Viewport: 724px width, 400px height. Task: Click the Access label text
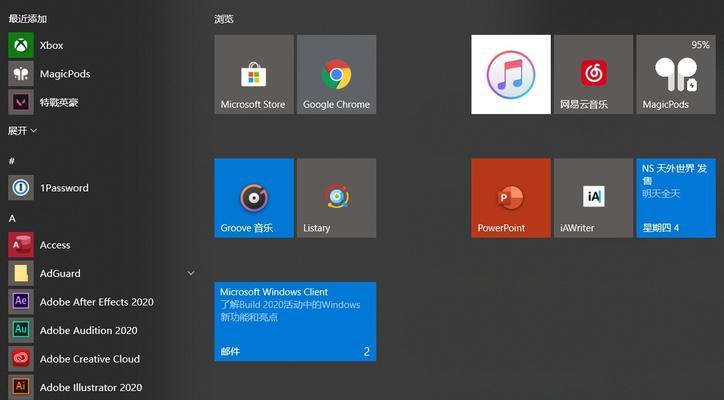(55, 245)
